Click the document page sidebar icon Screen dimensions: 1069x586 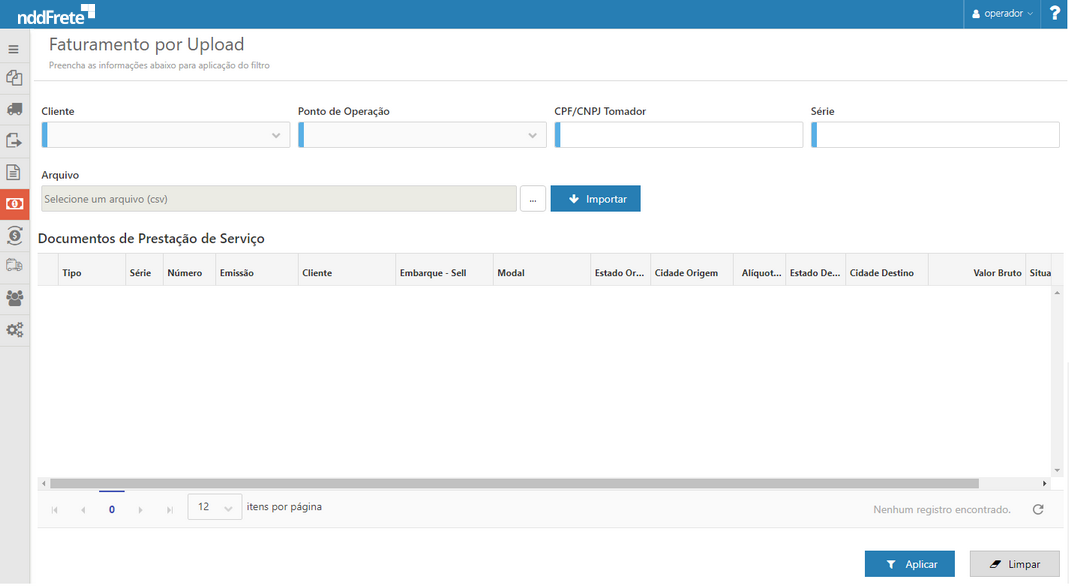[x=14, y=172]
